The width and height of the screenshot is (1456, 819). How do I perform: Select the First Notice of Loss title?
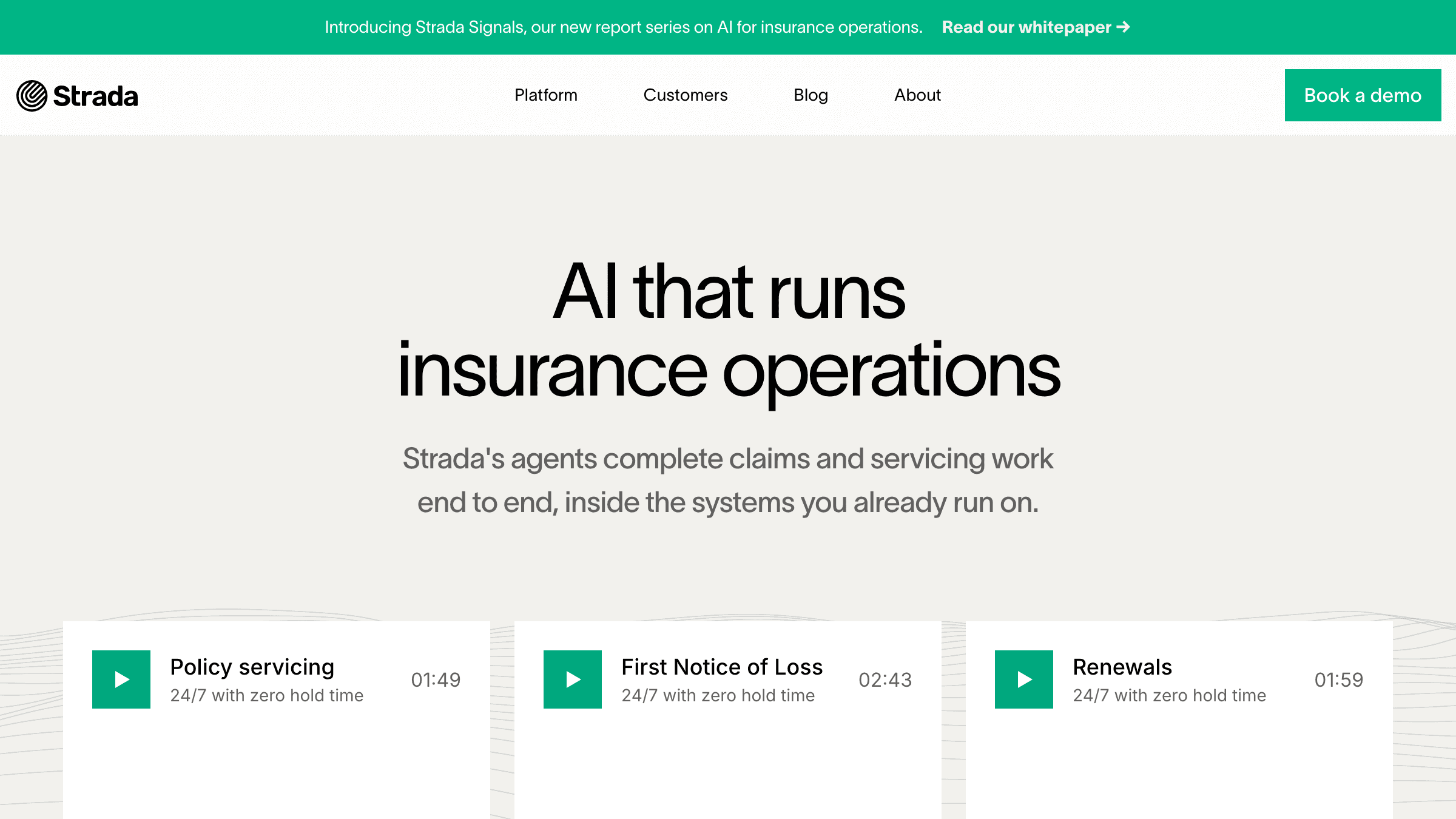click(722, 667)
